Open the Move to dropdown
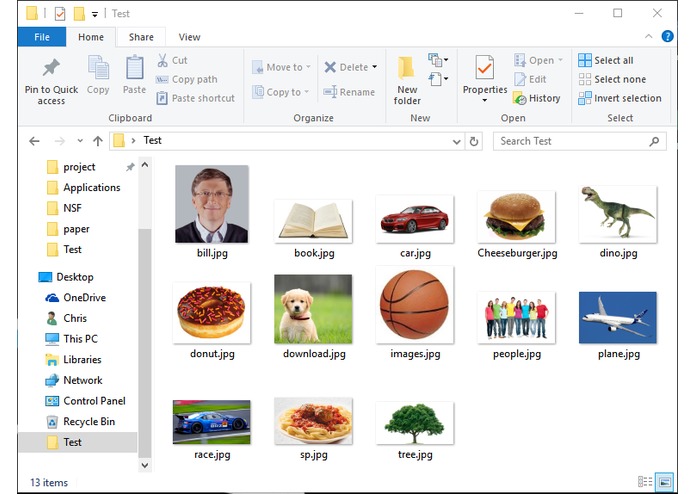The height and width of the screenshot is (494, 695). point(281,67)
